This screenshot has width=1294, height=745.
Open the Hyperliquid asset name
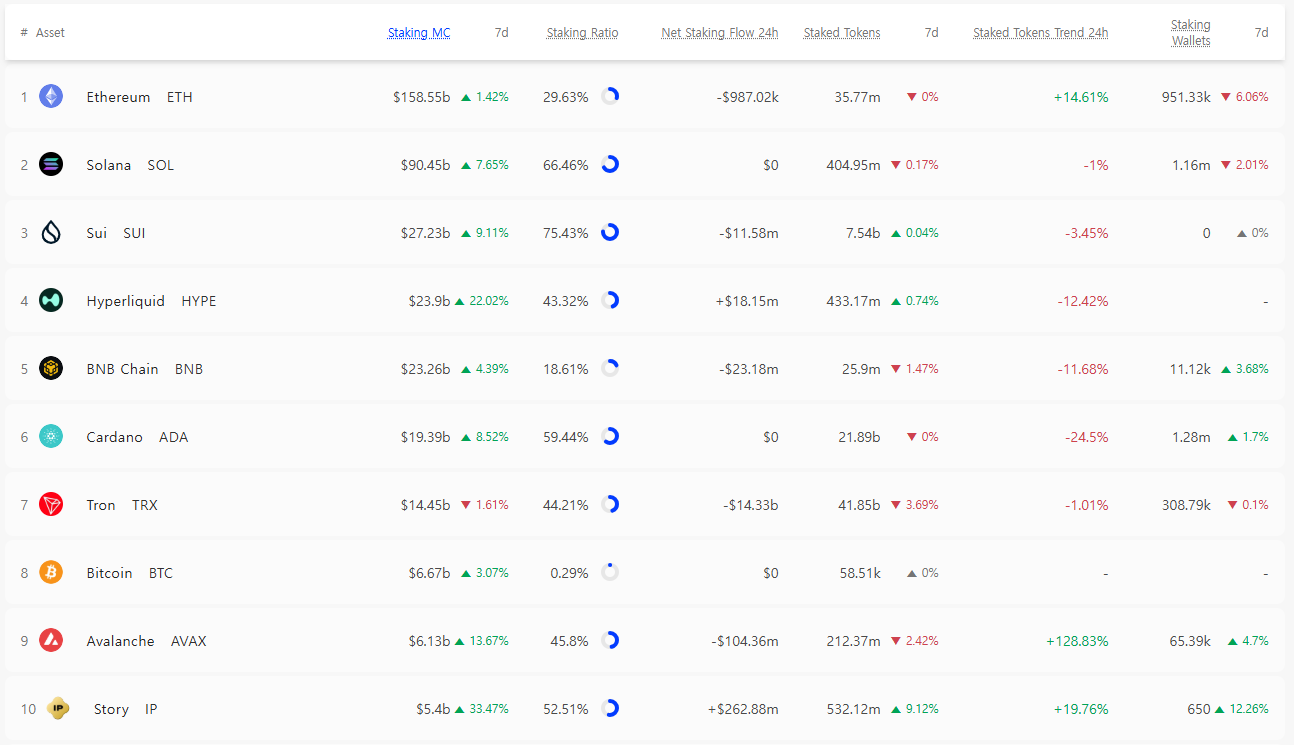pos(126,301)
